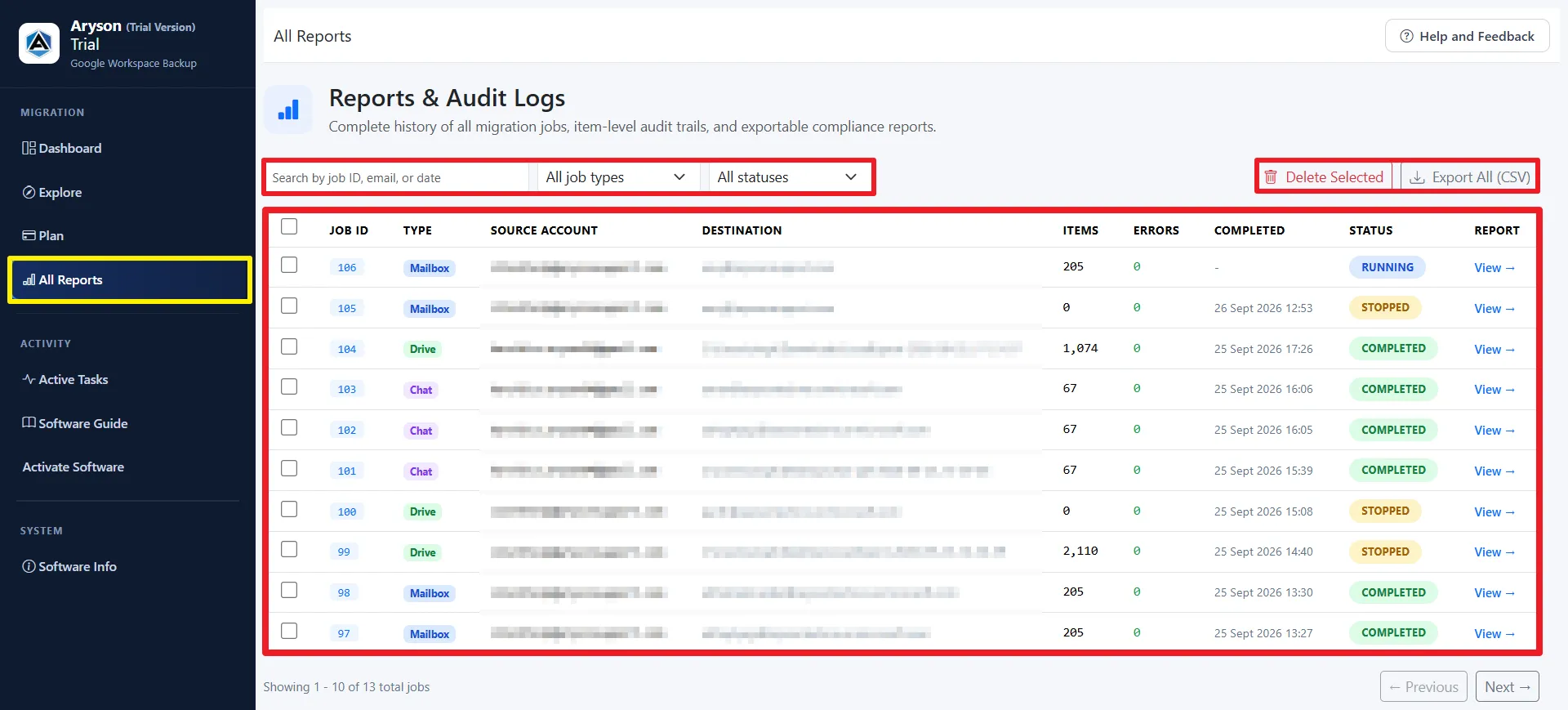Click job ID 102

[347, 431]
